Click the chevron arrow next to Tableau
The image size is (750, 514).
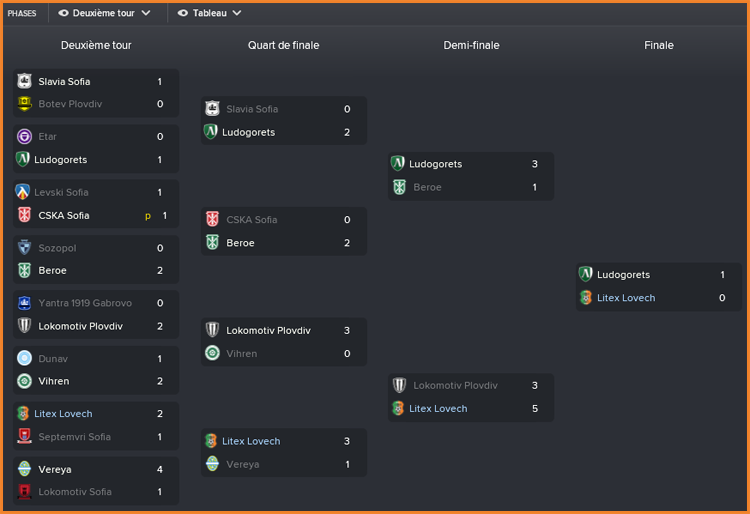237,13
